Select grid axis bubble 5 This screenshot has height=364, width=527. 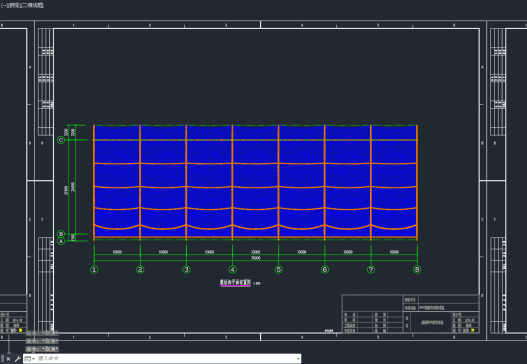(279, 270)
